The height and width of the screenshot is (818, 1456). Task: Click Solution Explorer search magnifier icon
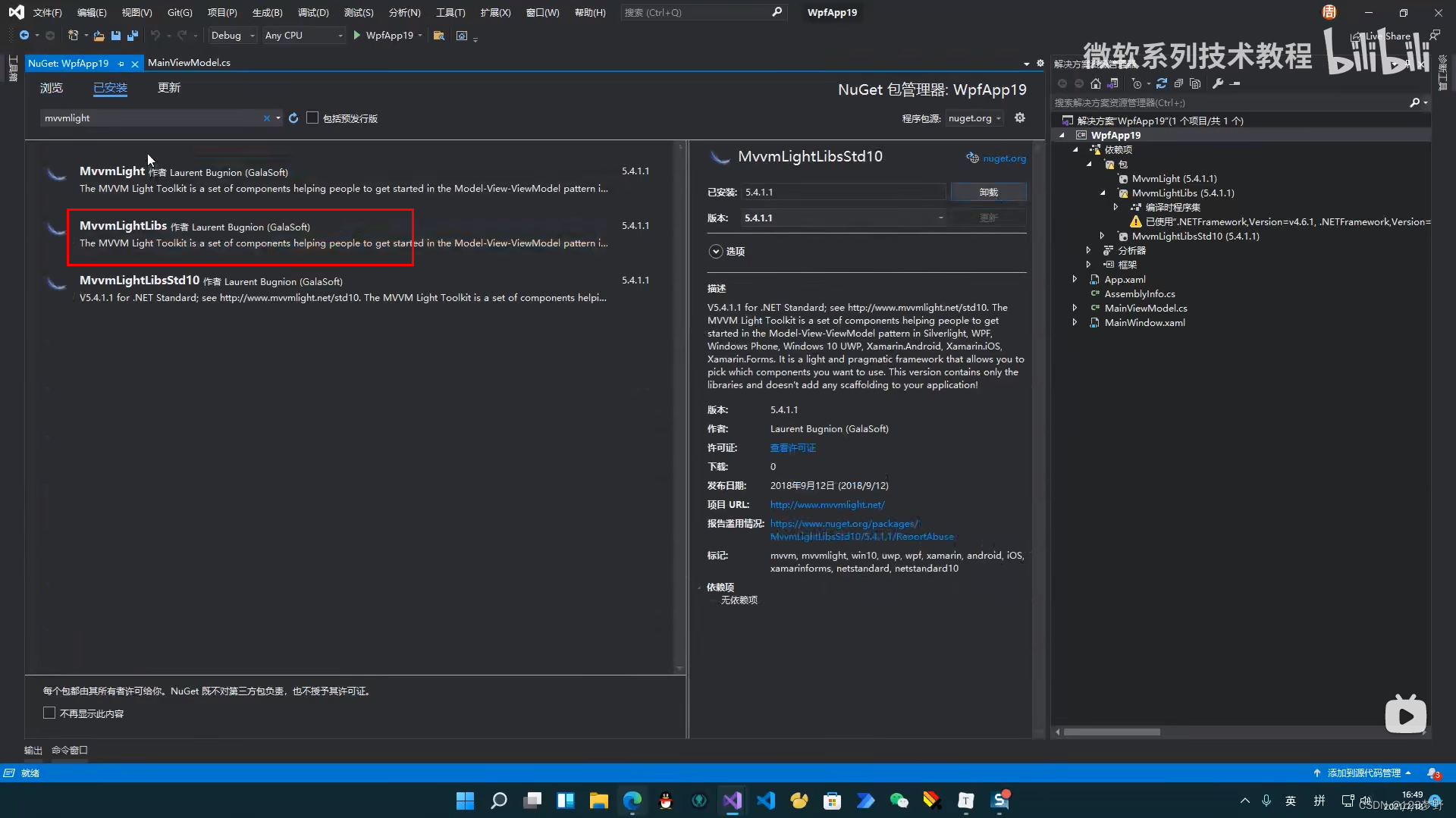tap(1414, 102)
